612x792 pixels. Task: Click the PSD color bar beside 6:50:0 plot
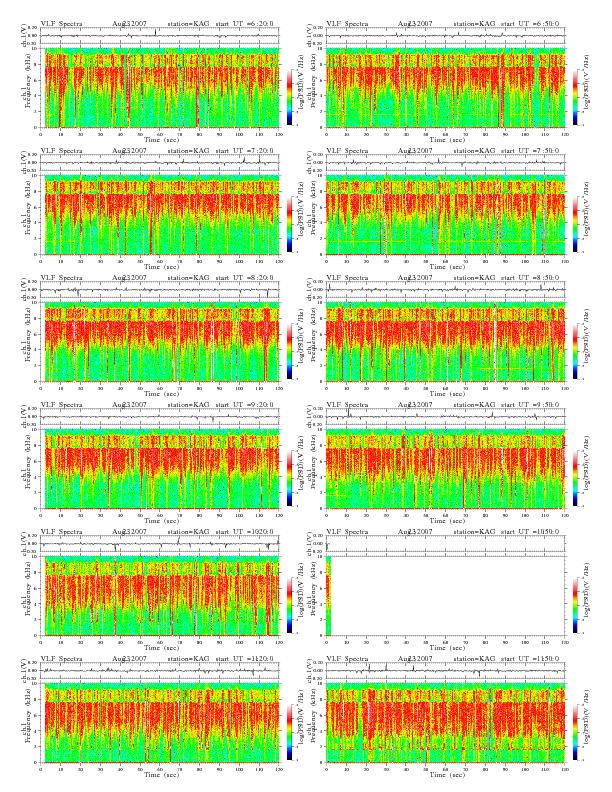(x=576, y=97)
